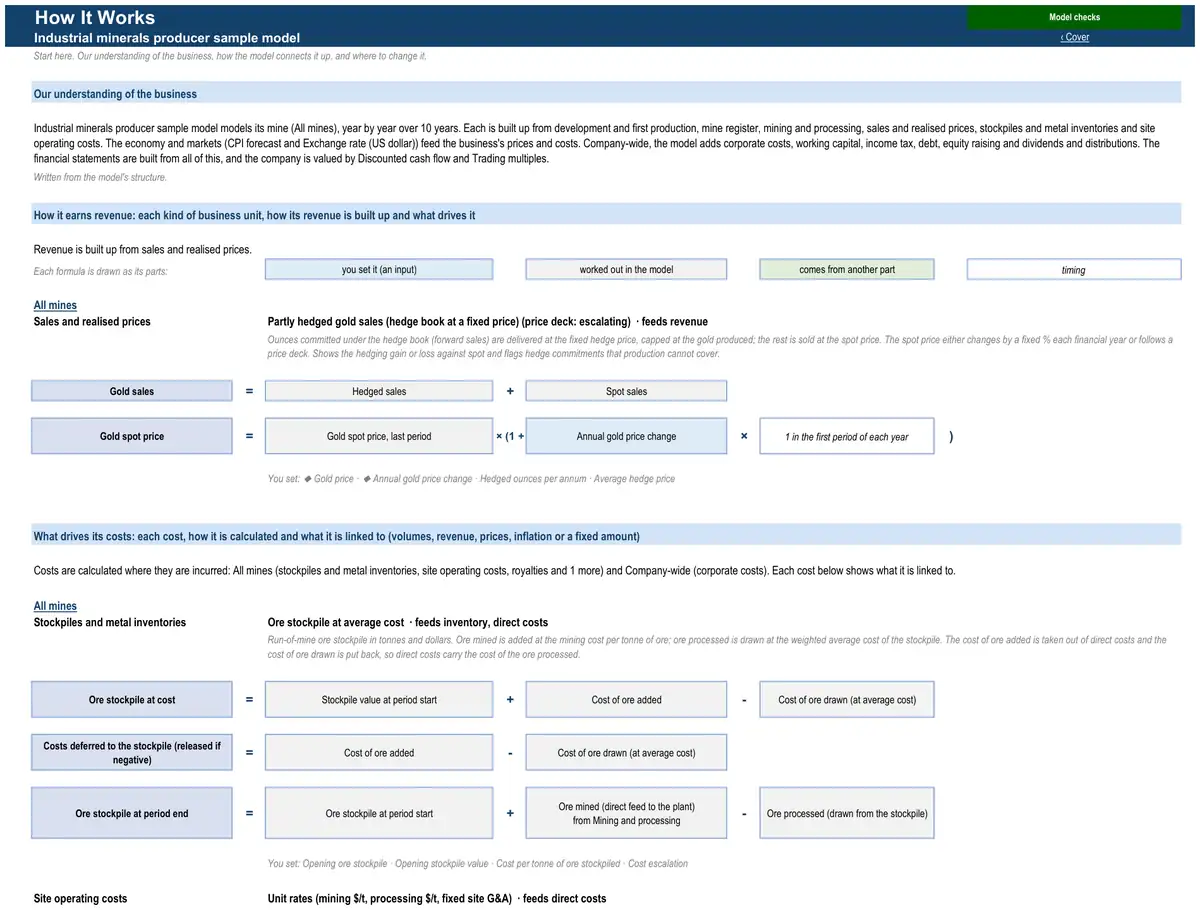Image resolution: width=1200 pixels, height=910 pixels.
Task: Click 'Written from the model's structure.' note
Action: pos(100,177)
